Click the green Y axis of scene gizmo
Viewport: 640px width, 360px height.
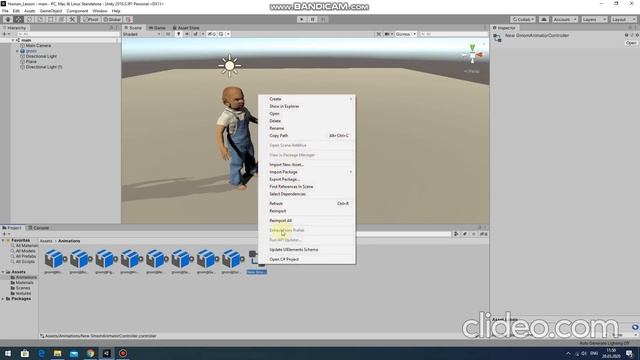(472, 48)
